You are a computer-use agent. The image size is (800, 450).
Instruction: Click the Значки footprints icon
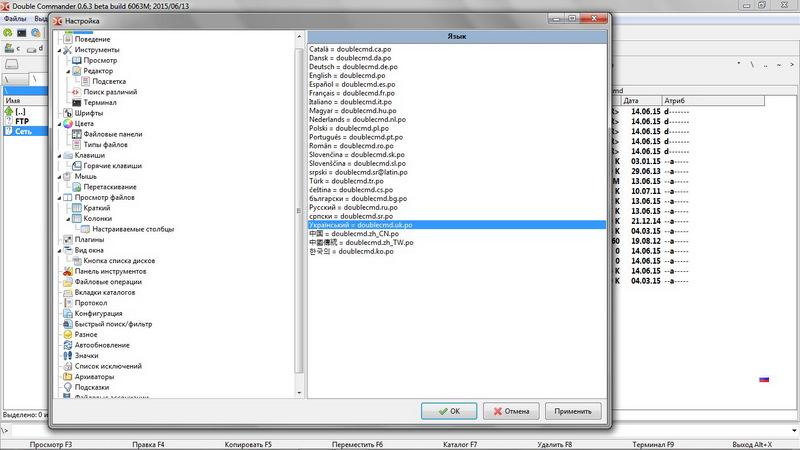68,356
